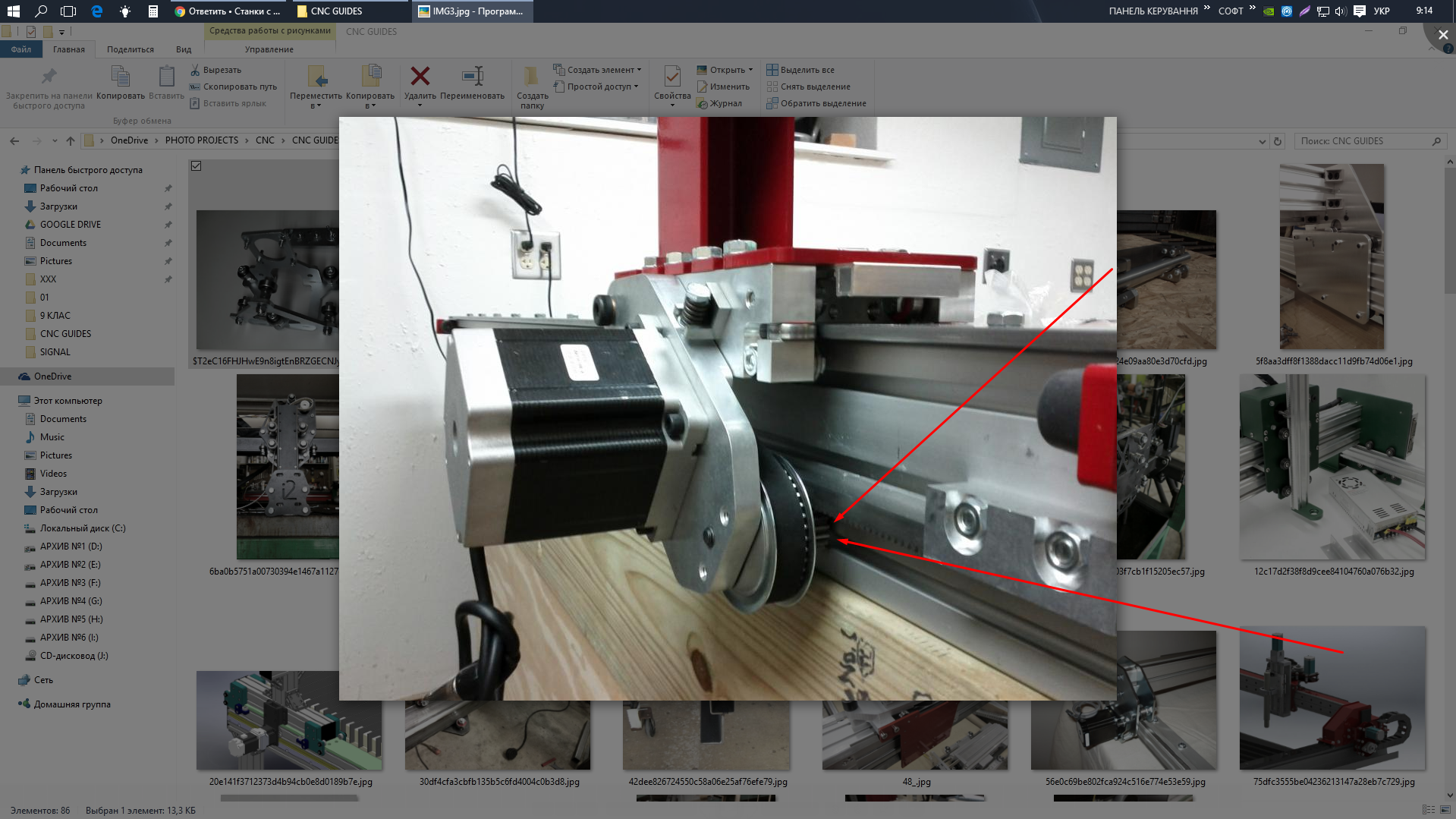
Task: Open taskbar search magnifier
Action: tap(41, 11)
